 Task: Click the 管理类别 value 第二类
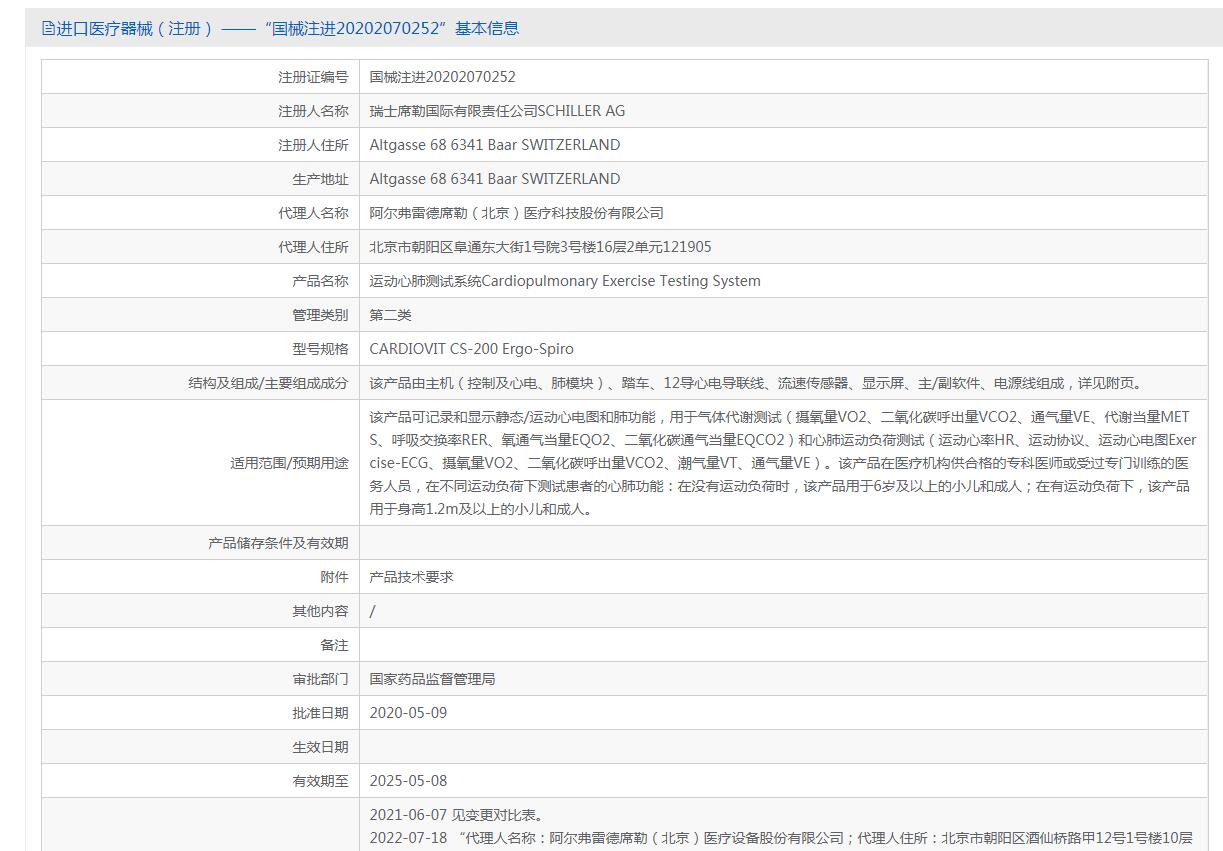pos(390,315)
